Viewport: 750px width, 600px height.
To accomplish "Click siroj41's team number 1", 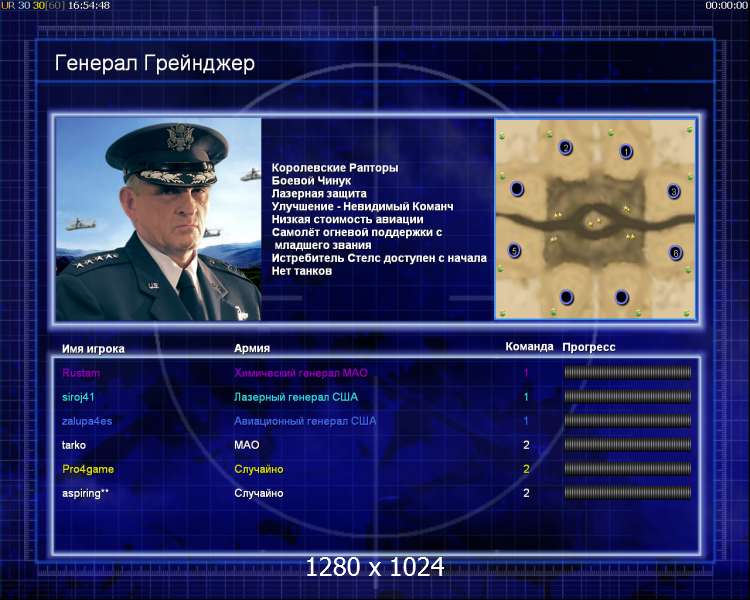I will (x=526, y=397).
